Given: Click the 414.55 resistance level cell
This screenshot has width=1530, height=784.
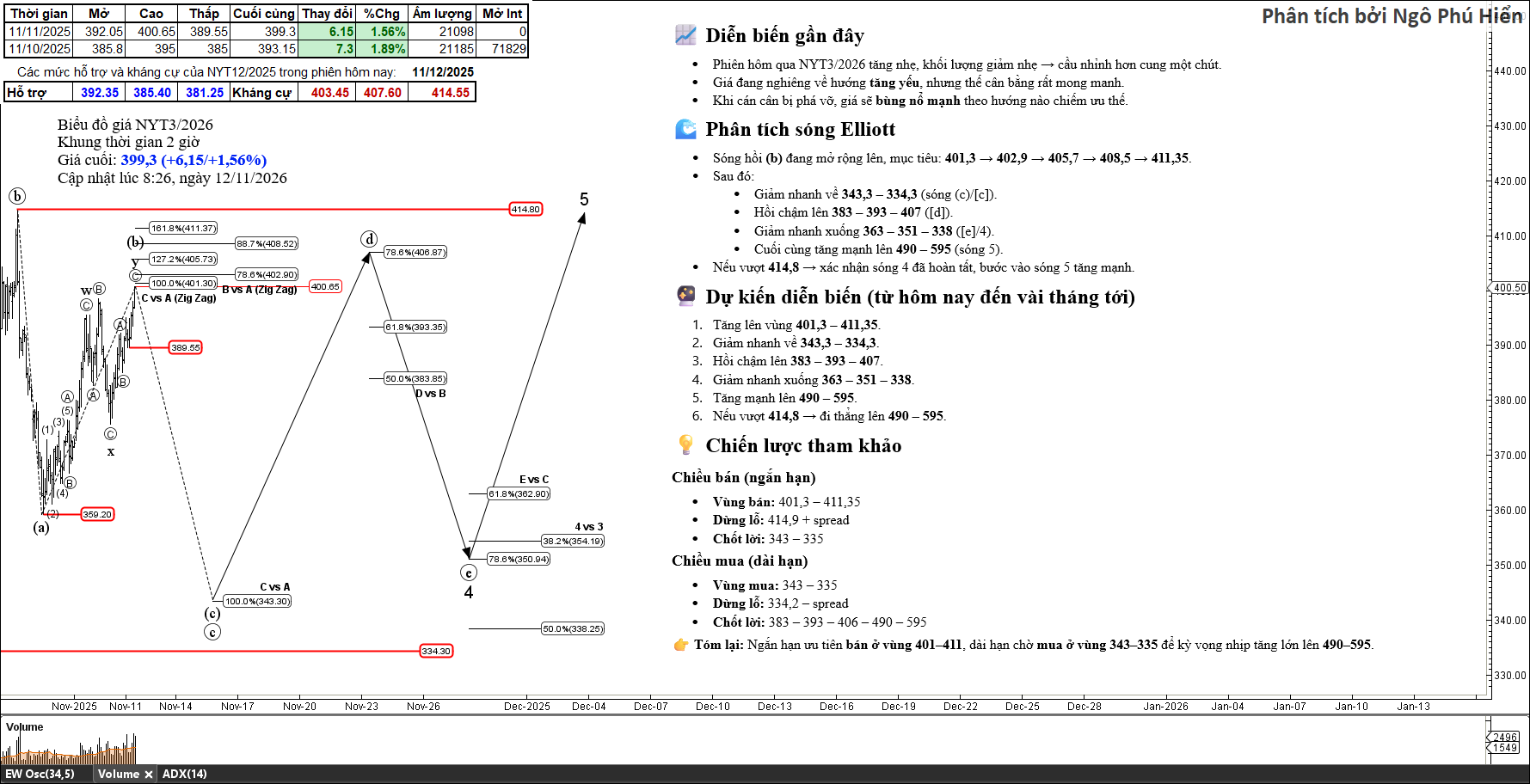Looking at the screenshot, I should (x=451, y=93).
